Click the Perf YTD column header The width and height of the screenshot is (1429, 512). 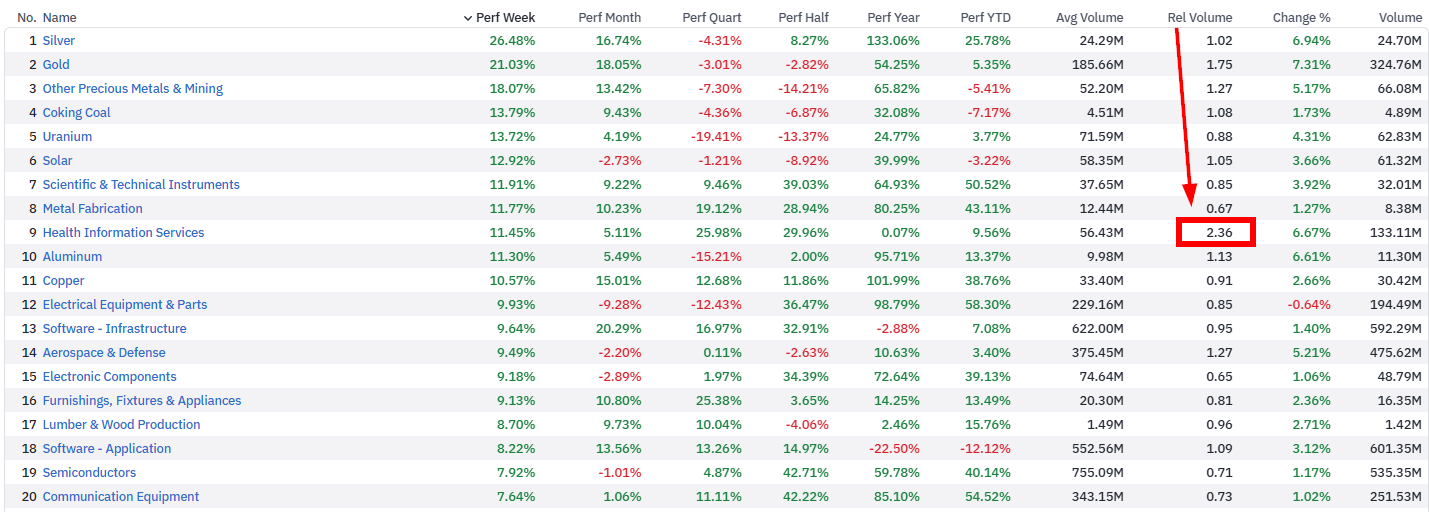(x=986, y=17)
